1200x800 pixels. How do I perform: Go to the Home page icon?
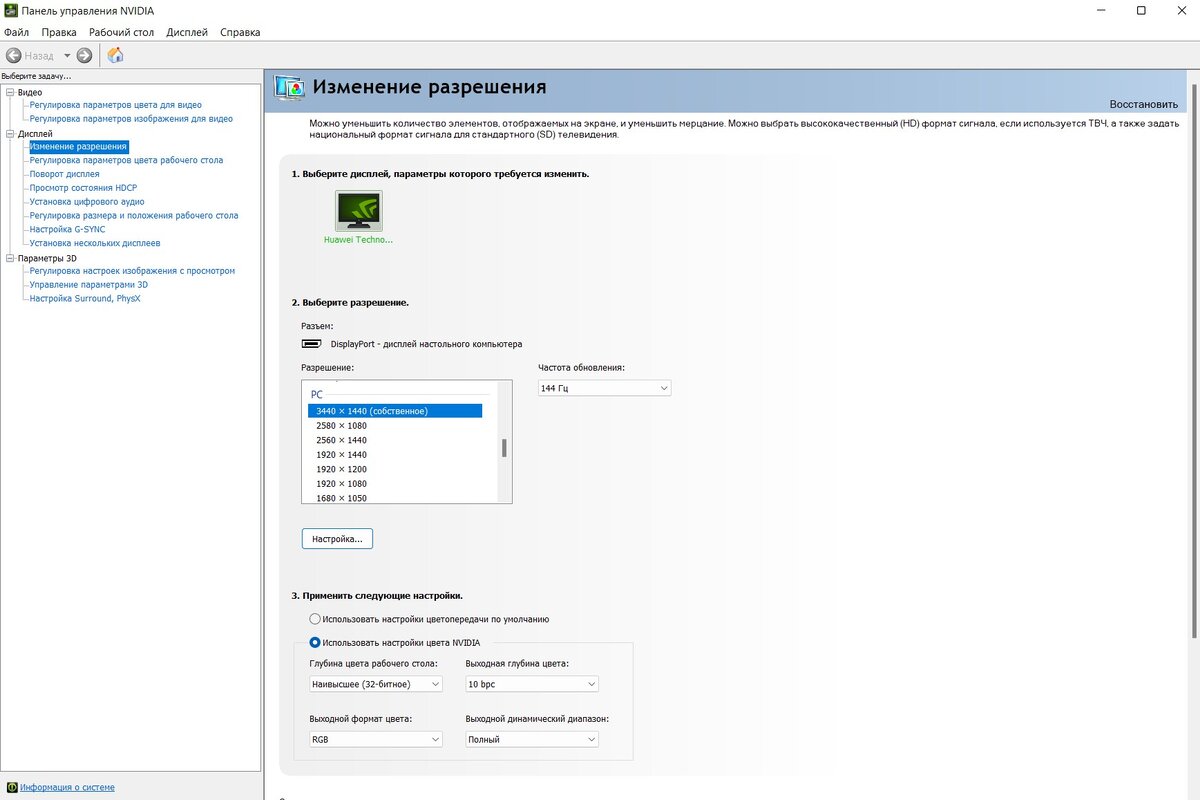coord(115,55)
